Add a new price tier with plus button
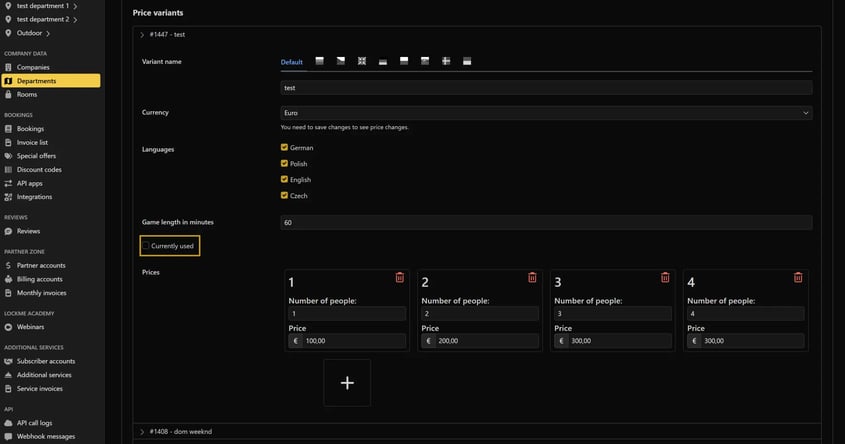 pos(347,383)
